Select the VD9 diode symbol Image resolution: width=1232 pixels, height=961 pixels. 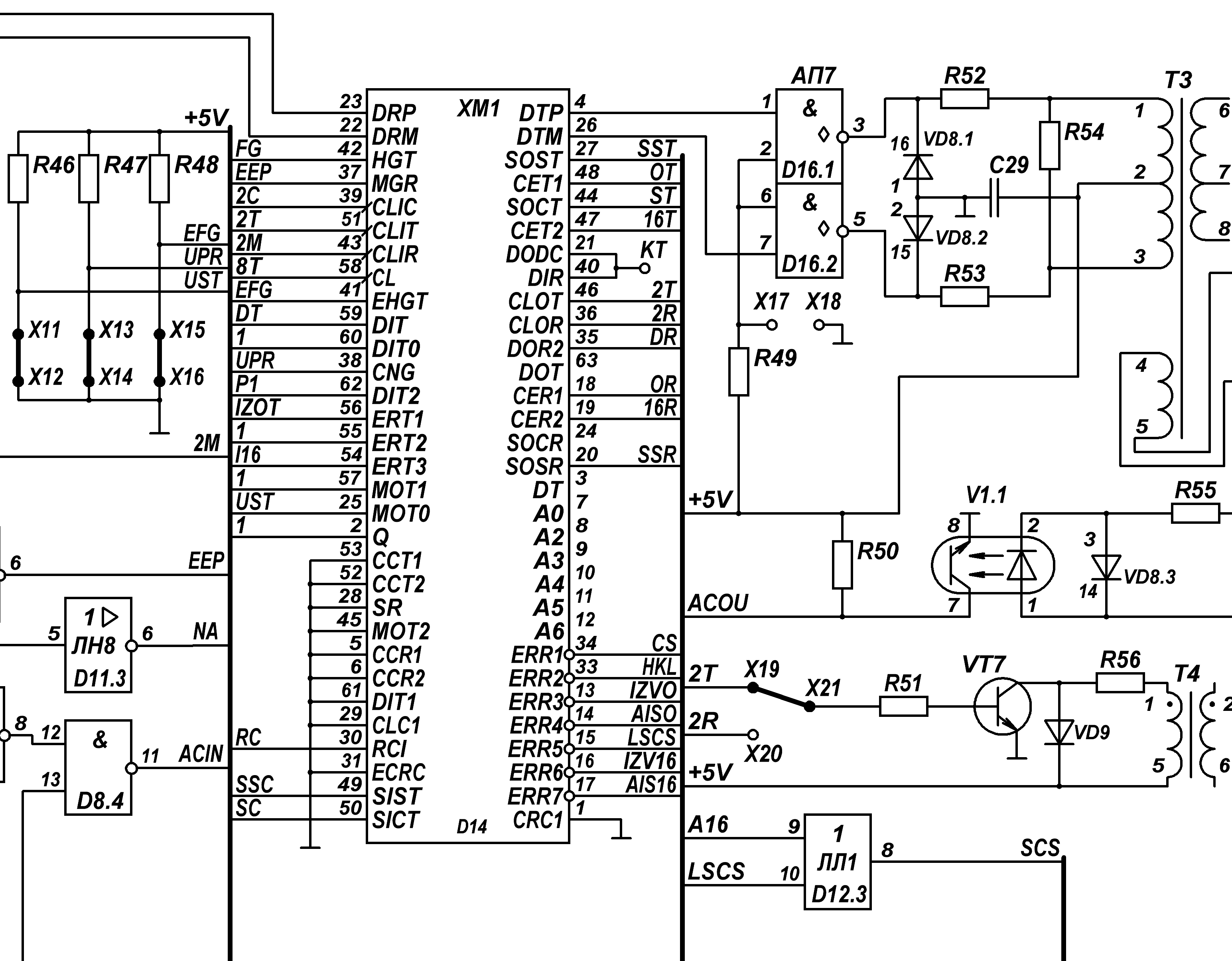(x=1059, y=732)
